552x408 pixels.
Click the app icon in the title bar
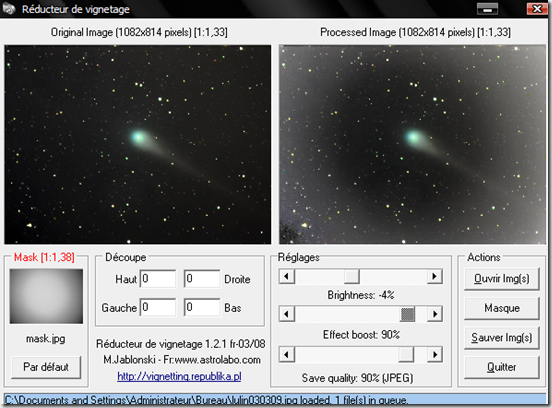point(9,8)
